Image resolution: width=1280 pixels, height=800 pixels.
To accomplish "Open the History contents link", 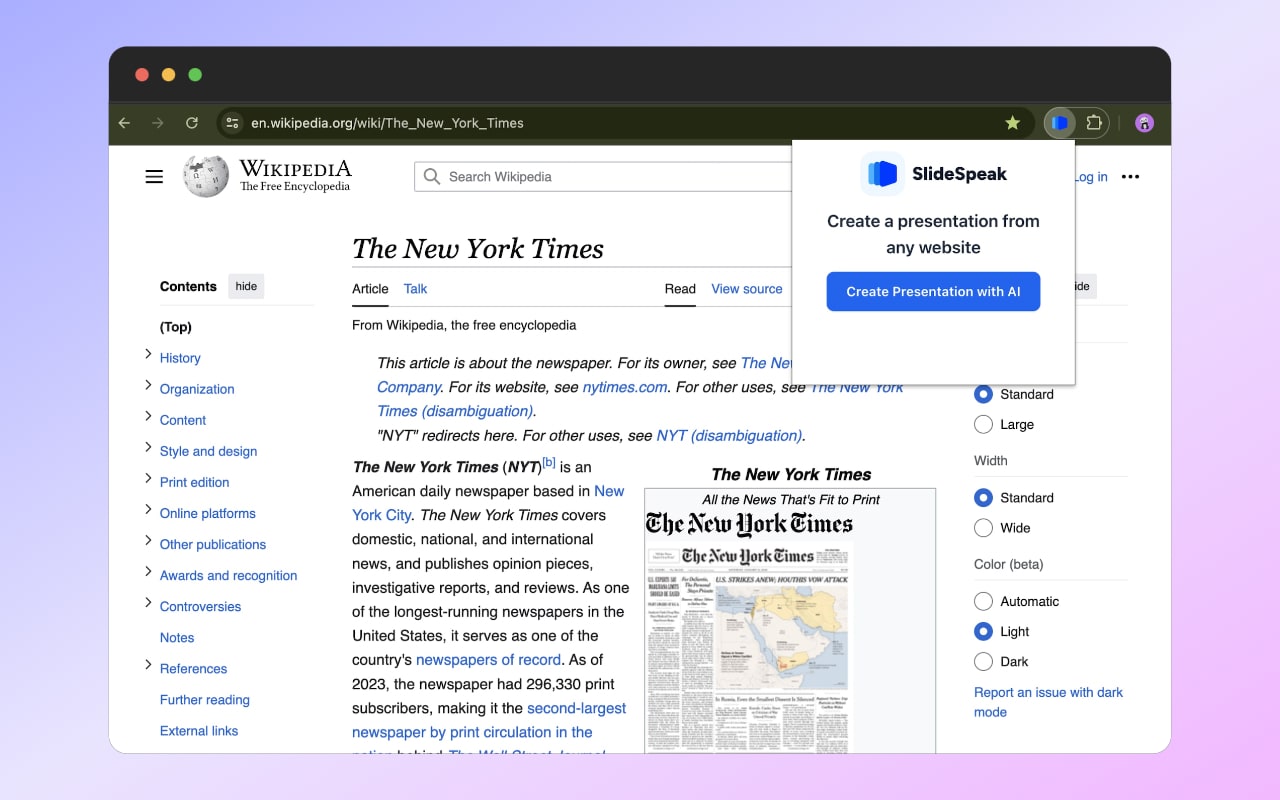I will (x=180, y=358).
